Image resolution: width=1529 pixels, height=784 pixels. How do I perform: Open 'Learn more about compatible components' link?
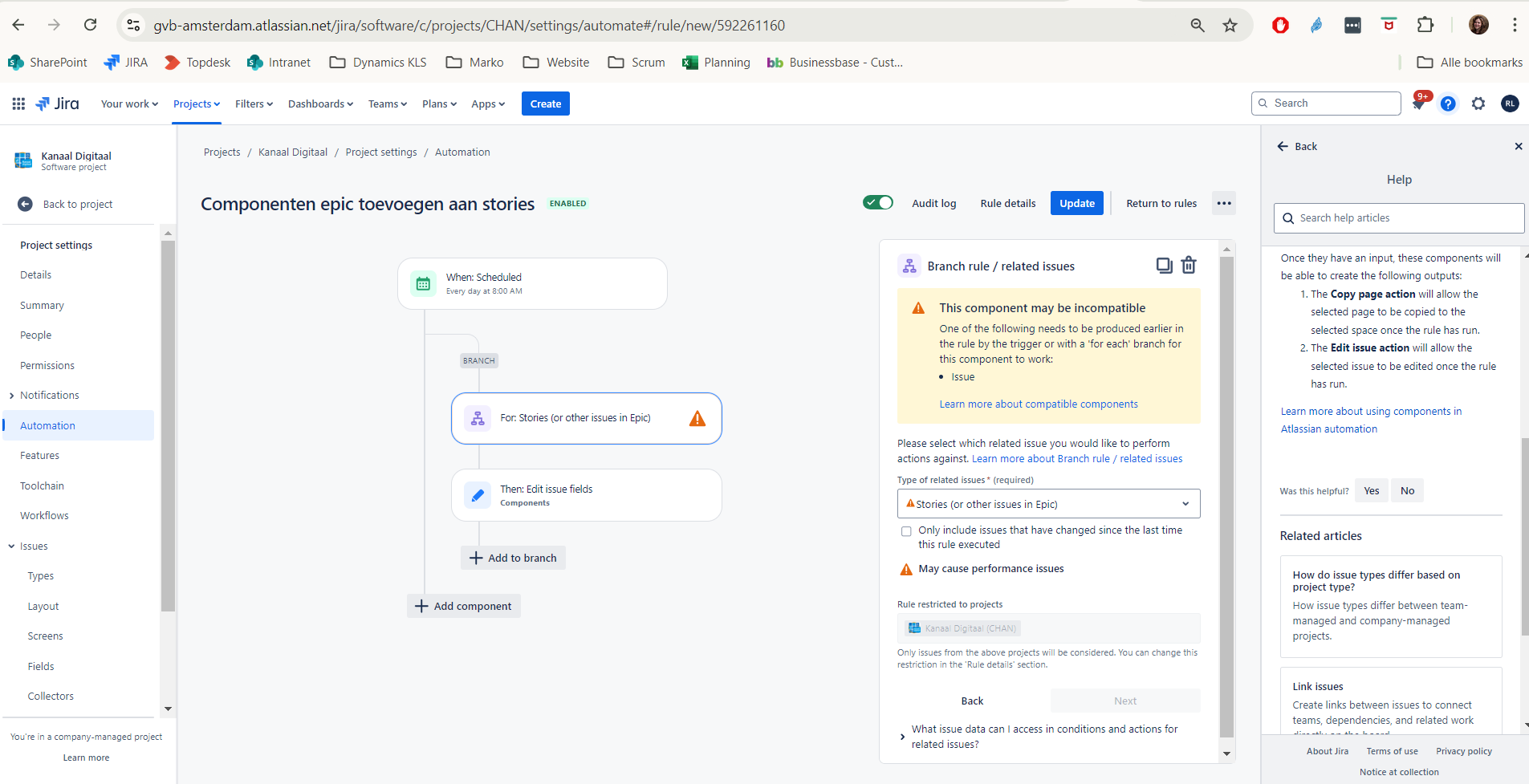pyautogui.click(x=1039, y=404)
